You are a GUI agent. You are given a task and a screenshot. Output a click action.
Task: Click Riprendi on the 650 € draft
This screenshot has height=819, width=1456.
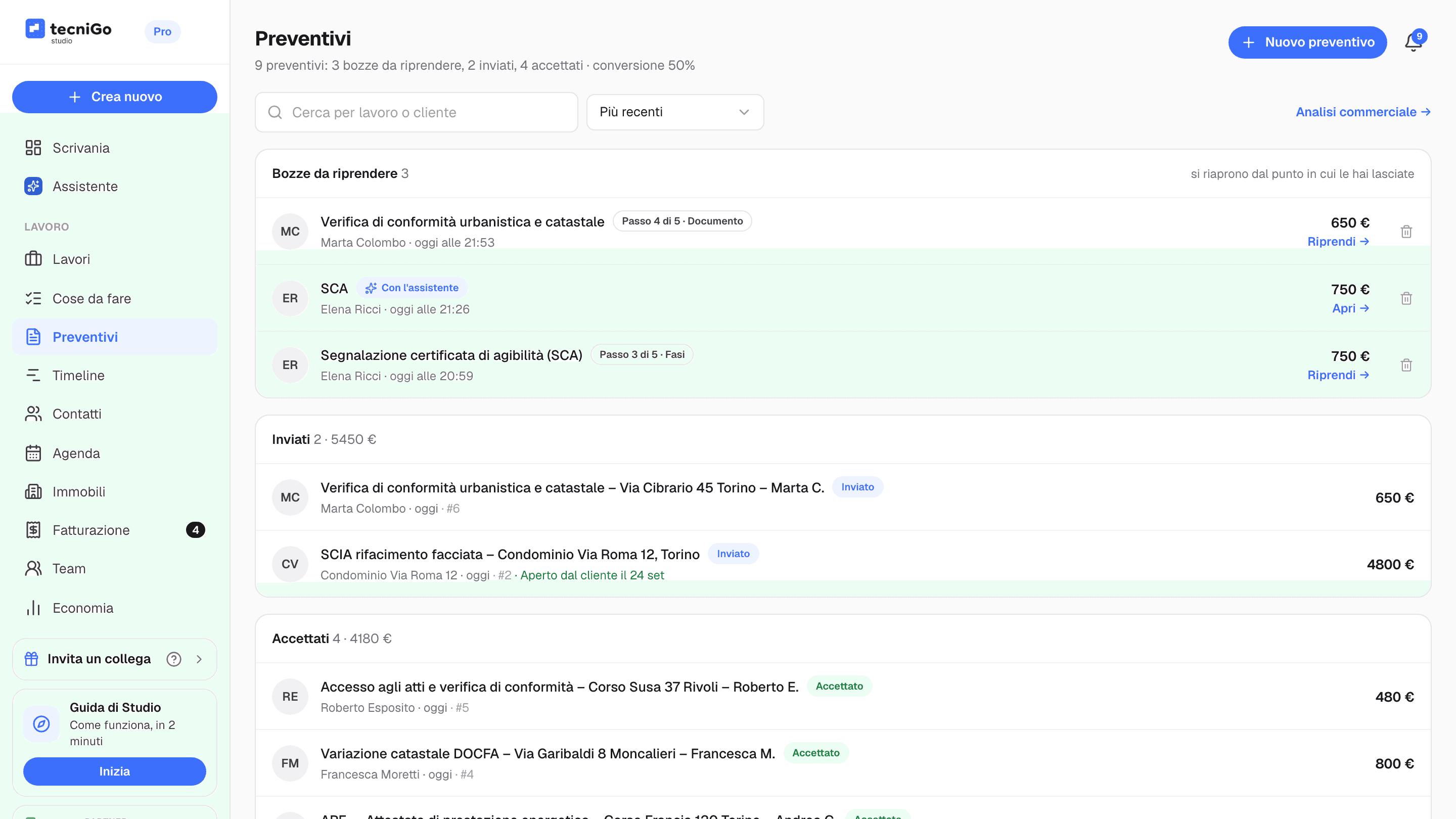click(x=1338, y=242)
